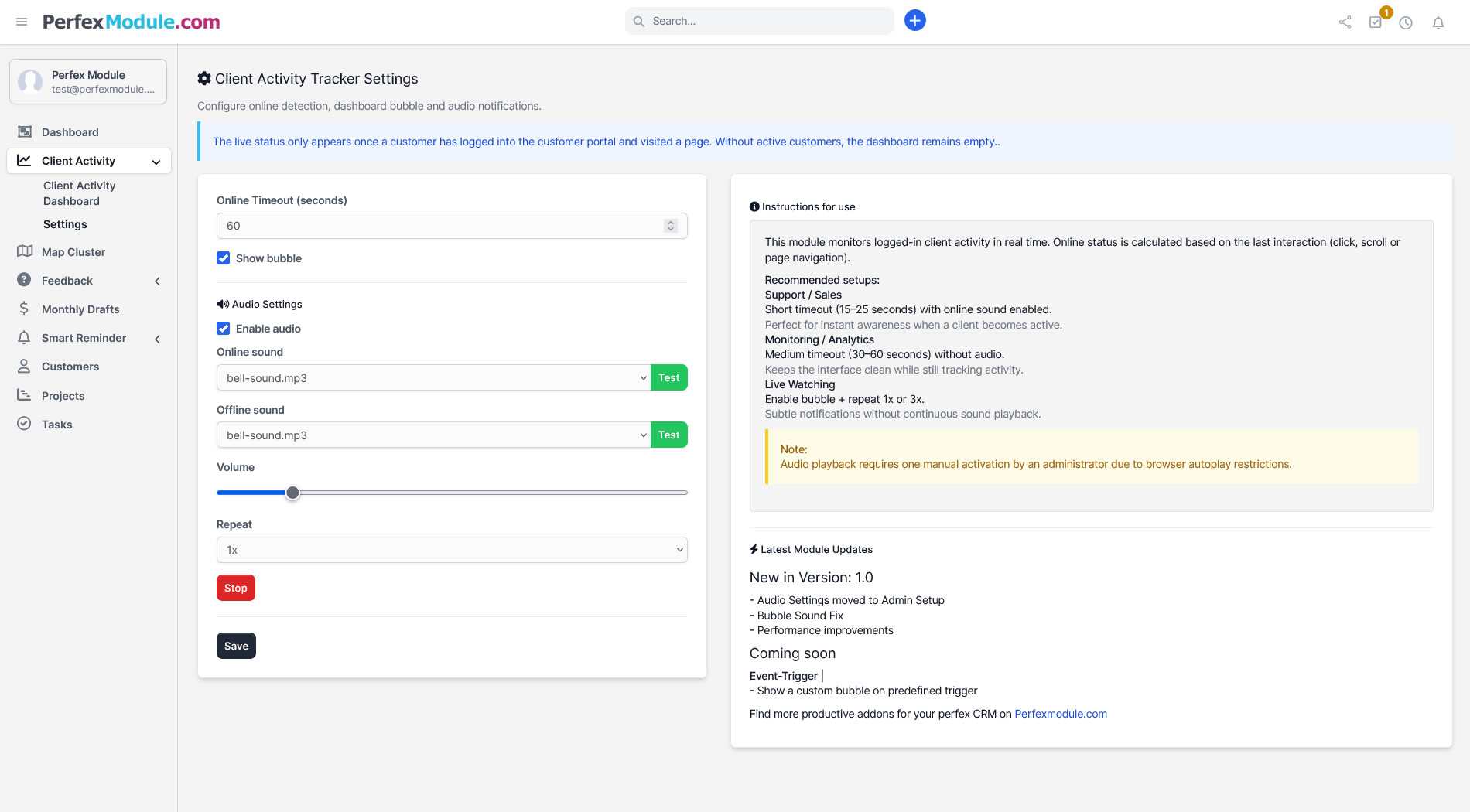Select the Map Cluster icon in sidebar
This screenshot has width=1470, height=812.
(x=24, y=251)
